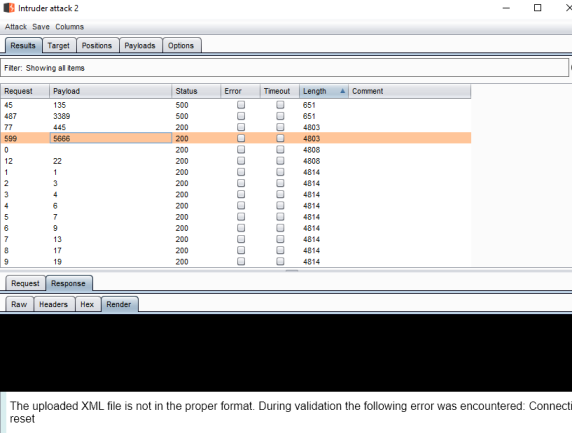Click the Length column sort arrow

pyautogui.click(x=343, y=91)
